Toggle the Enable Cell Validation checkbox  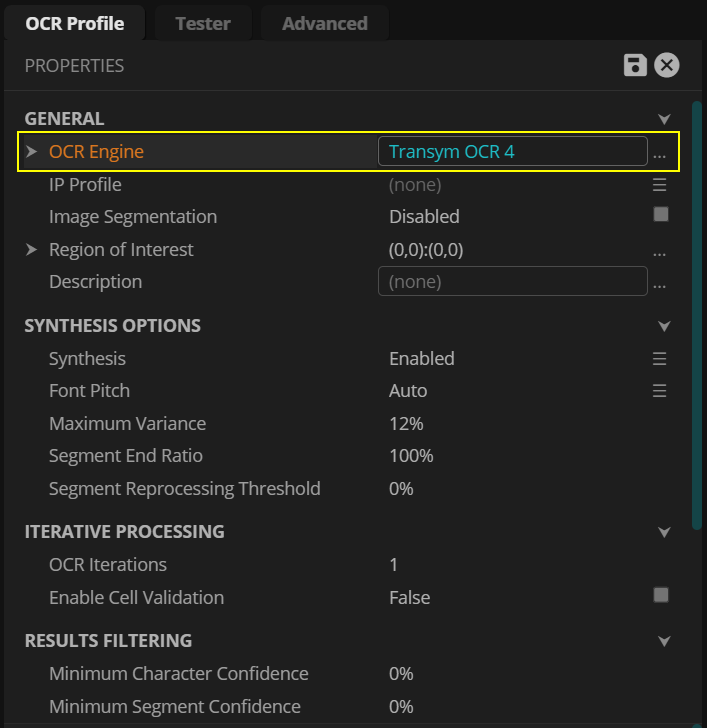click(x=660, y=595)
